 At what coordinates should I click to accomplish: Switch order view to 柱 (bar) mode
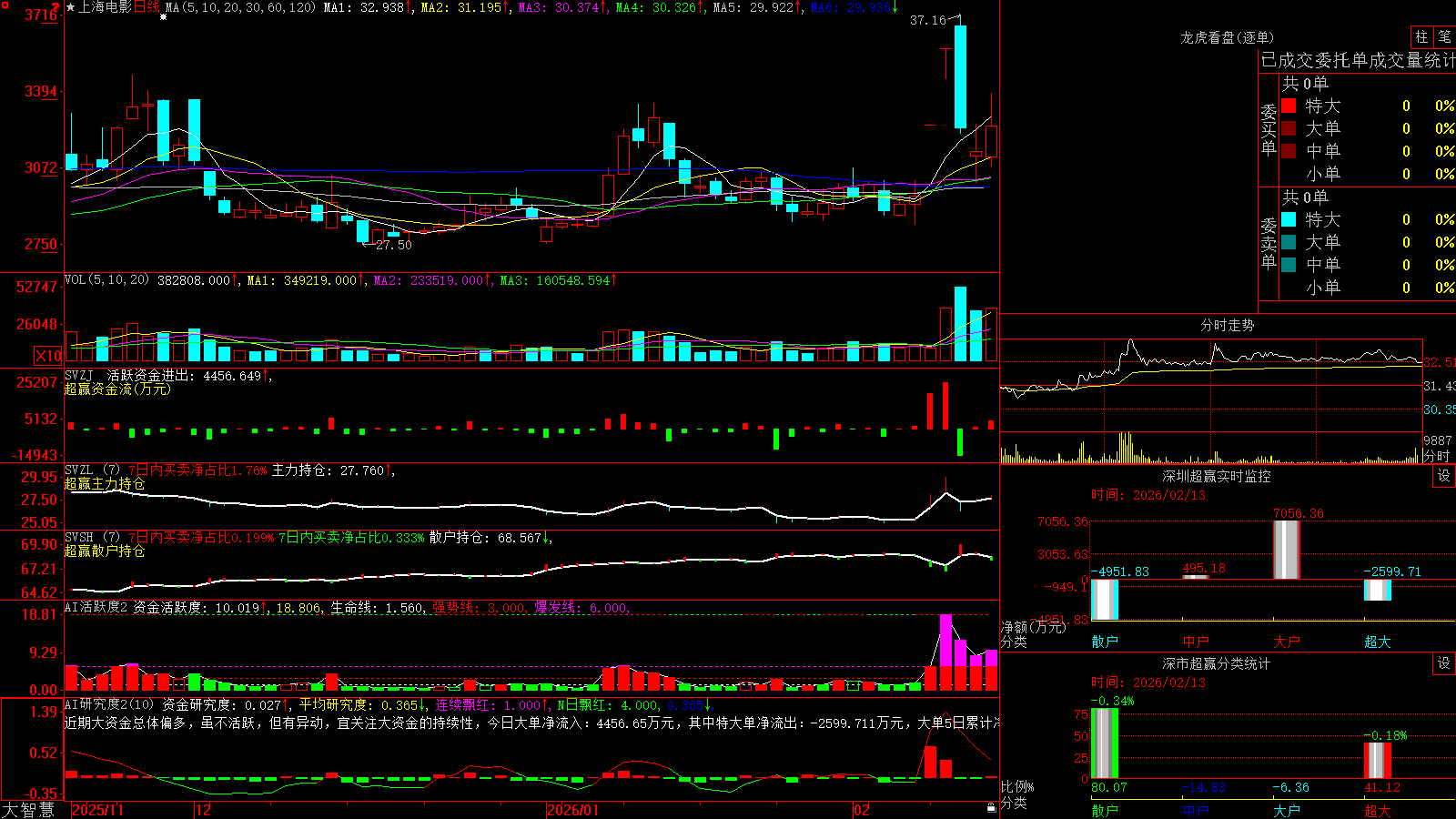tap(1421, 37)
